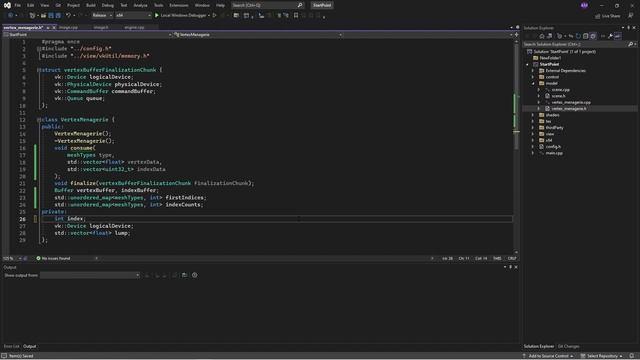Screen dimensions: 640x360
Task: Click the user account avatar icon
Action: pyautogui.click(x=584, y=5)
